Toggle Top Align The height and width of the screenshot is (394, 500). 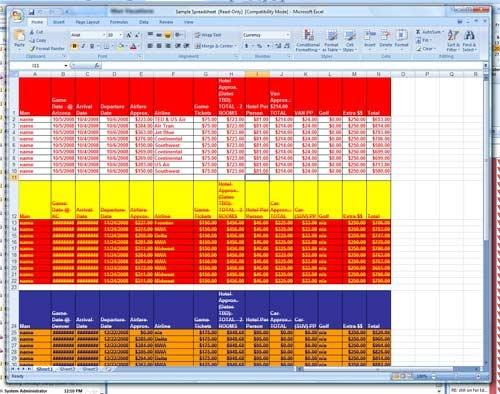150,35
